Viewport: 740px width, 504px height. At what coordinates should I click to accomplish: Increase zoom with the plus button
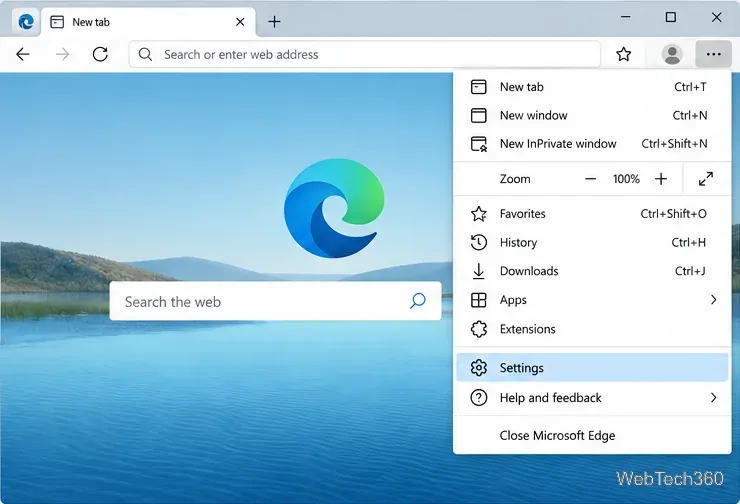661,179
